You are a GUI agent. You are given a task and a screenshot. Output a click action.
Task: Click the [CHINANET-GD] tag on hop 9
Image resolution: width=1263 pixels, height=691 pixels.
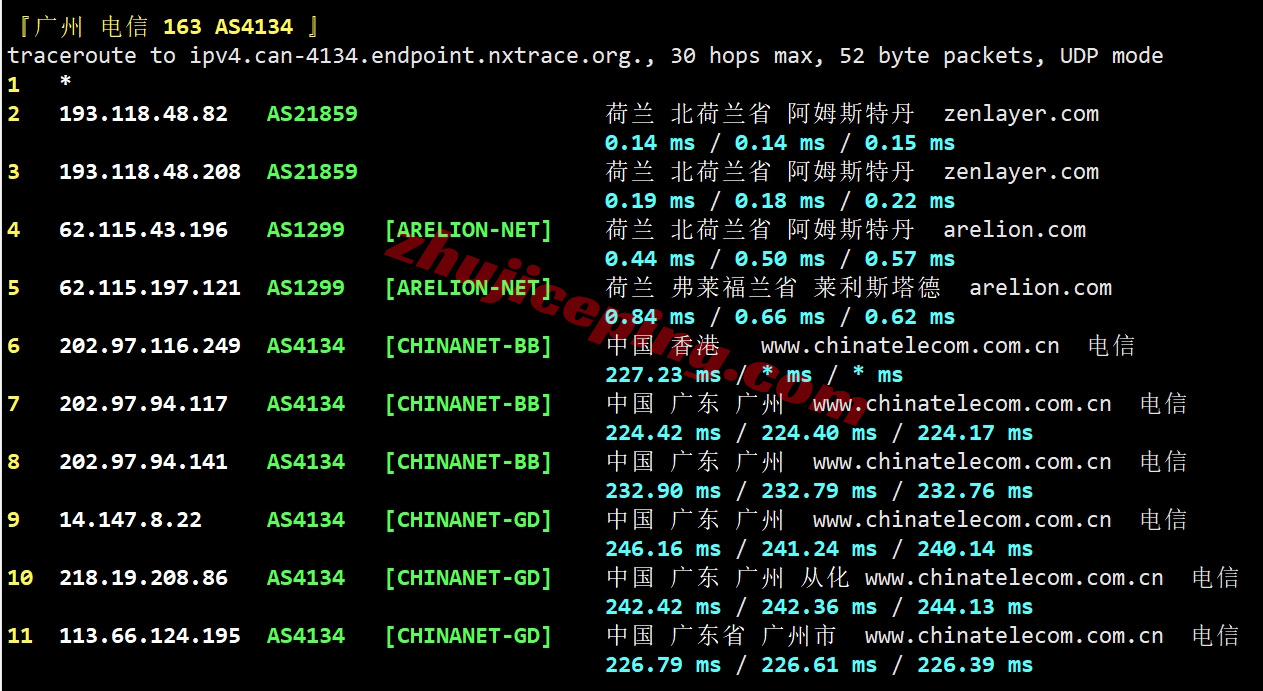tap(468, 520)
